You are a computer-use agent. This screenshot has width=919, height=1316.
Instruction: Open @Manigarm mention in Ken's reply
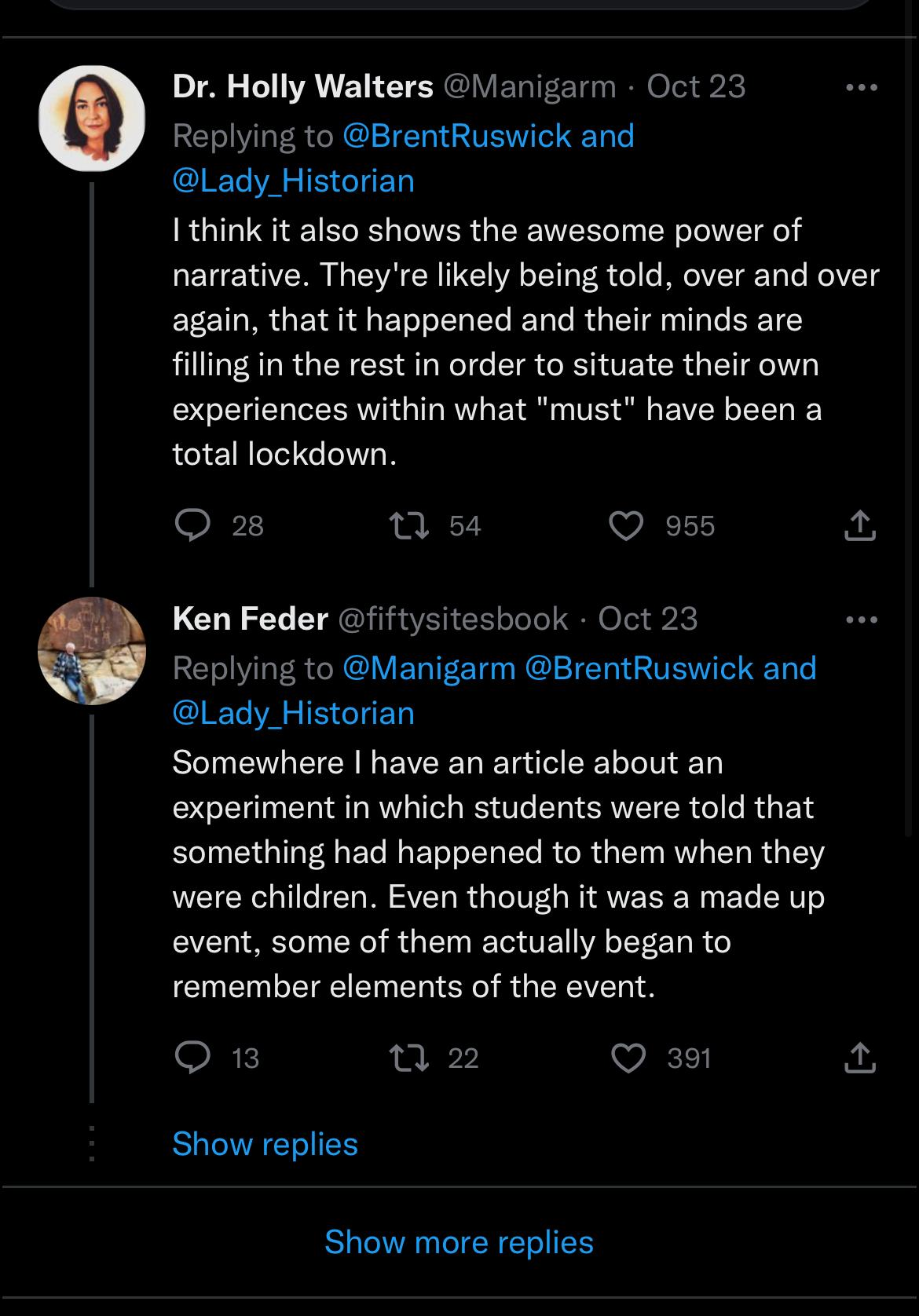(429, 668)
